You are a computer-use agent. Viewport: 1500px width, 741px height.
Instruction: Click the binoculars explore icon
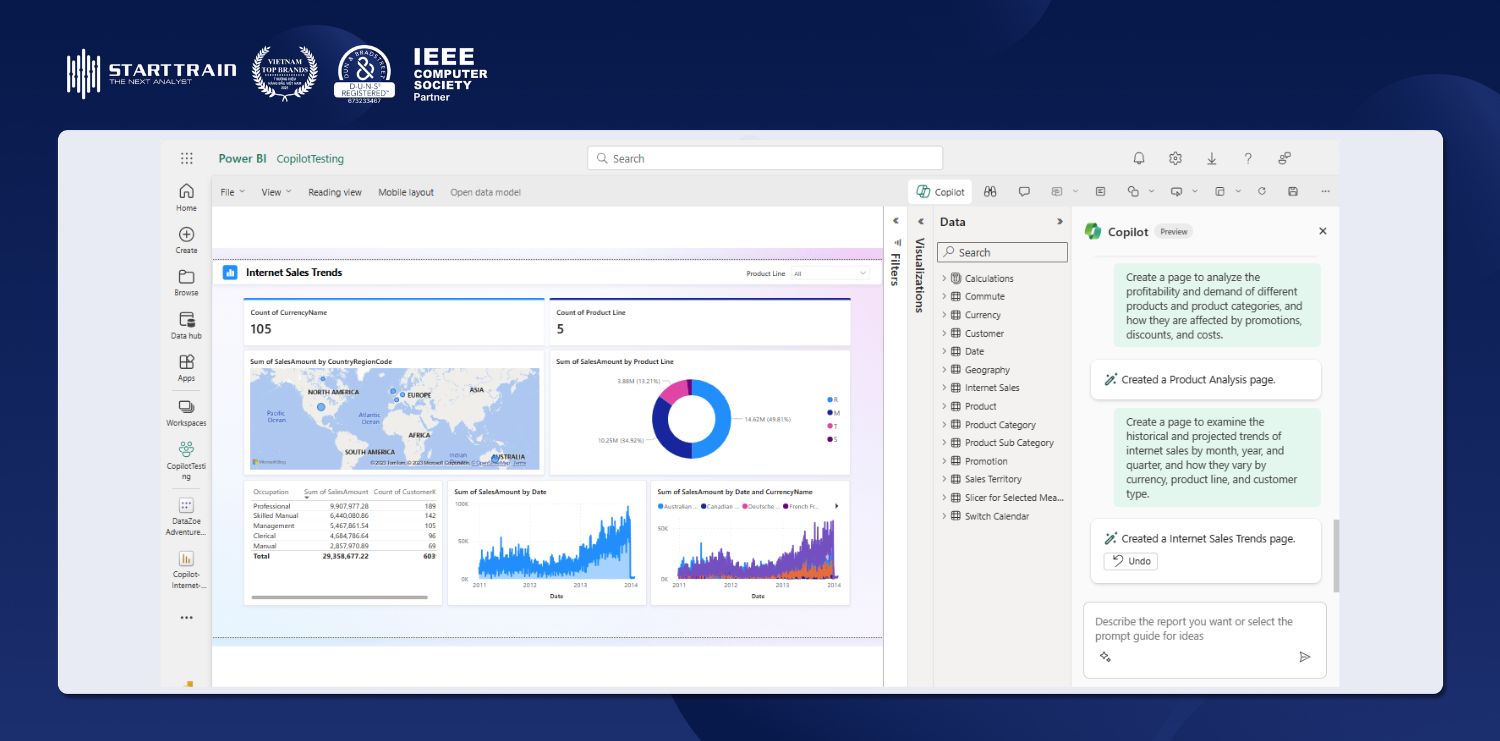[x=990, y=191]
